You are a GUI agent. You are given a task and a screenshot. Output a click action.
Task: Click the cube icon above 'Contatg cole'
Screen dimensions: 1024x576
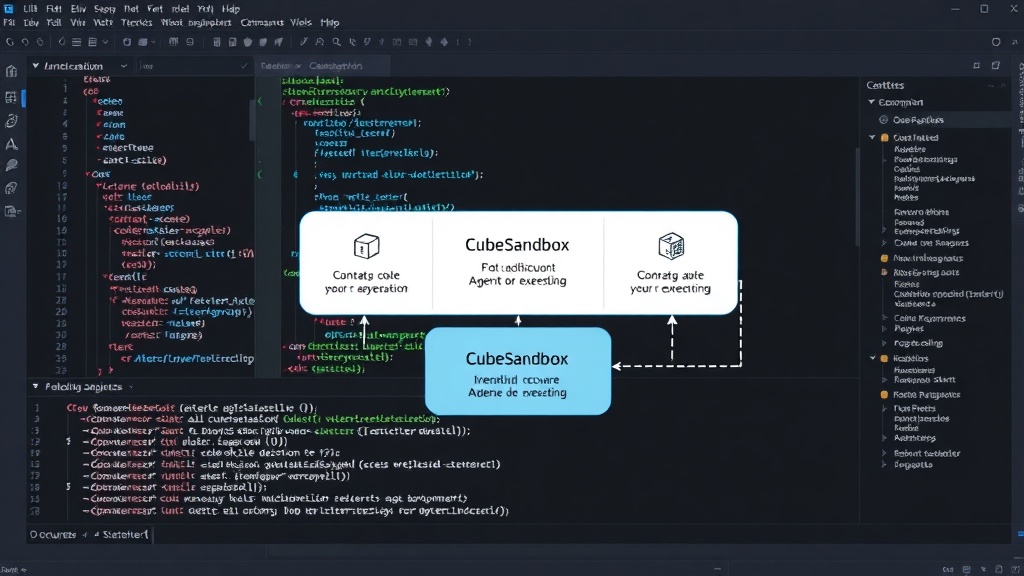[366, 246]
